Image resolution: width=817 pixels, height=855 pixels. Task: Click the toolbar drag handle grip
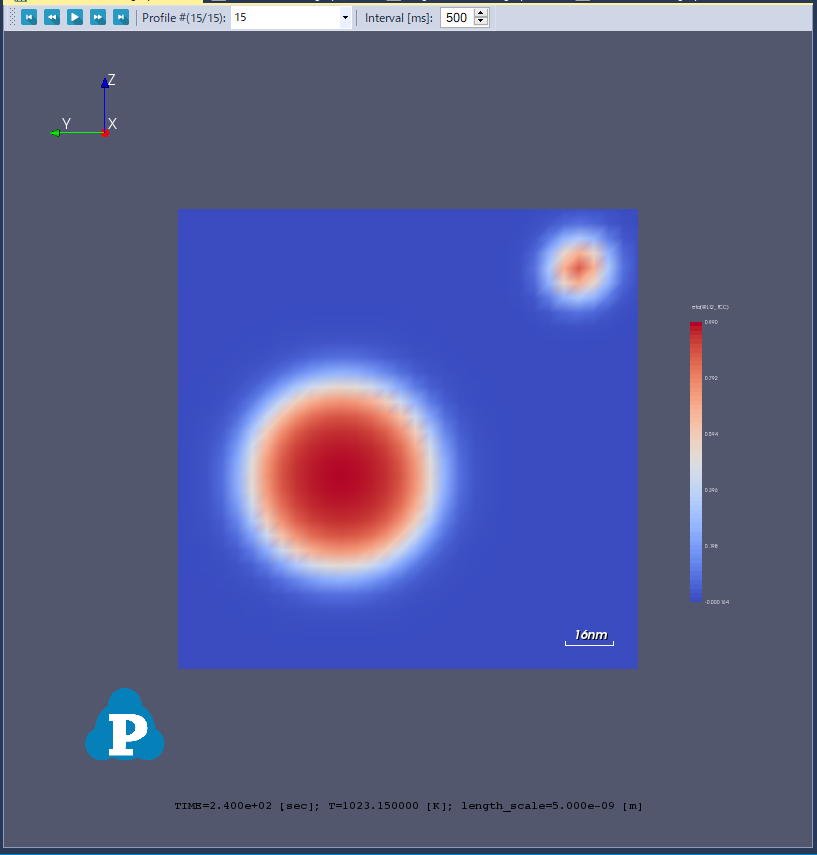(x=12, y=17)
